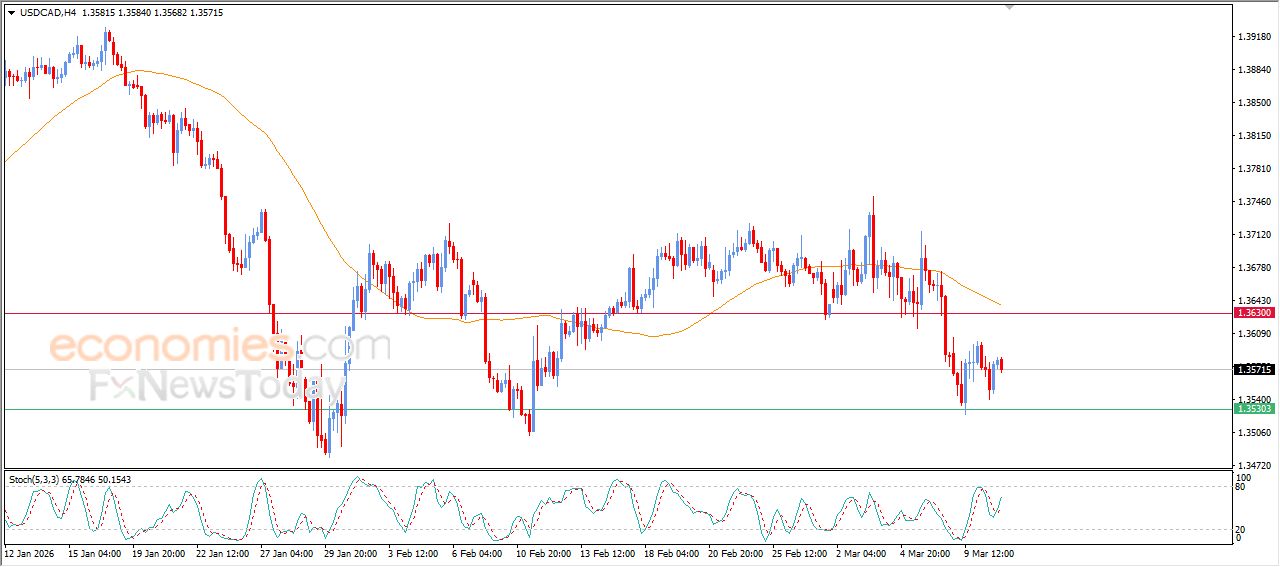Image resolution: width=1280 pixels, height=567 pixels.
Task: Click the 20 Feb 20:00 time label
Action: coord(734,553)
